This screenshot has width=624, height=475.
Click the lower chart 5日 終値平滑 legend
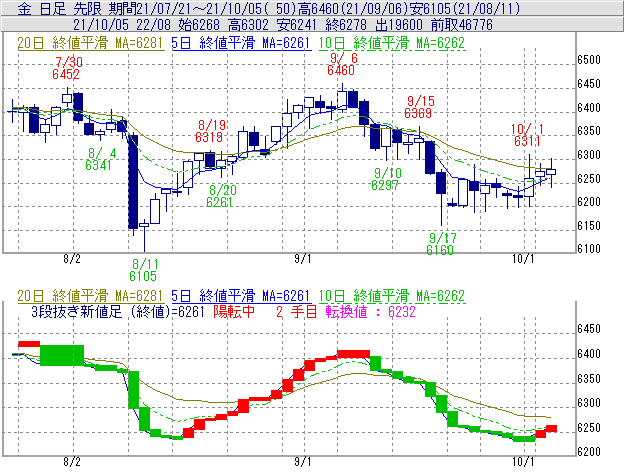241,296
